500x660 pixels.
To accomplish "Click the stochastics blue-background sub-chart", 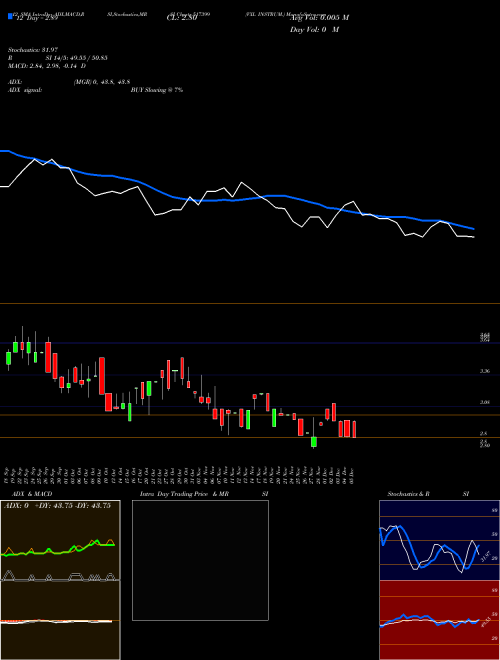I will click(439, 540).
